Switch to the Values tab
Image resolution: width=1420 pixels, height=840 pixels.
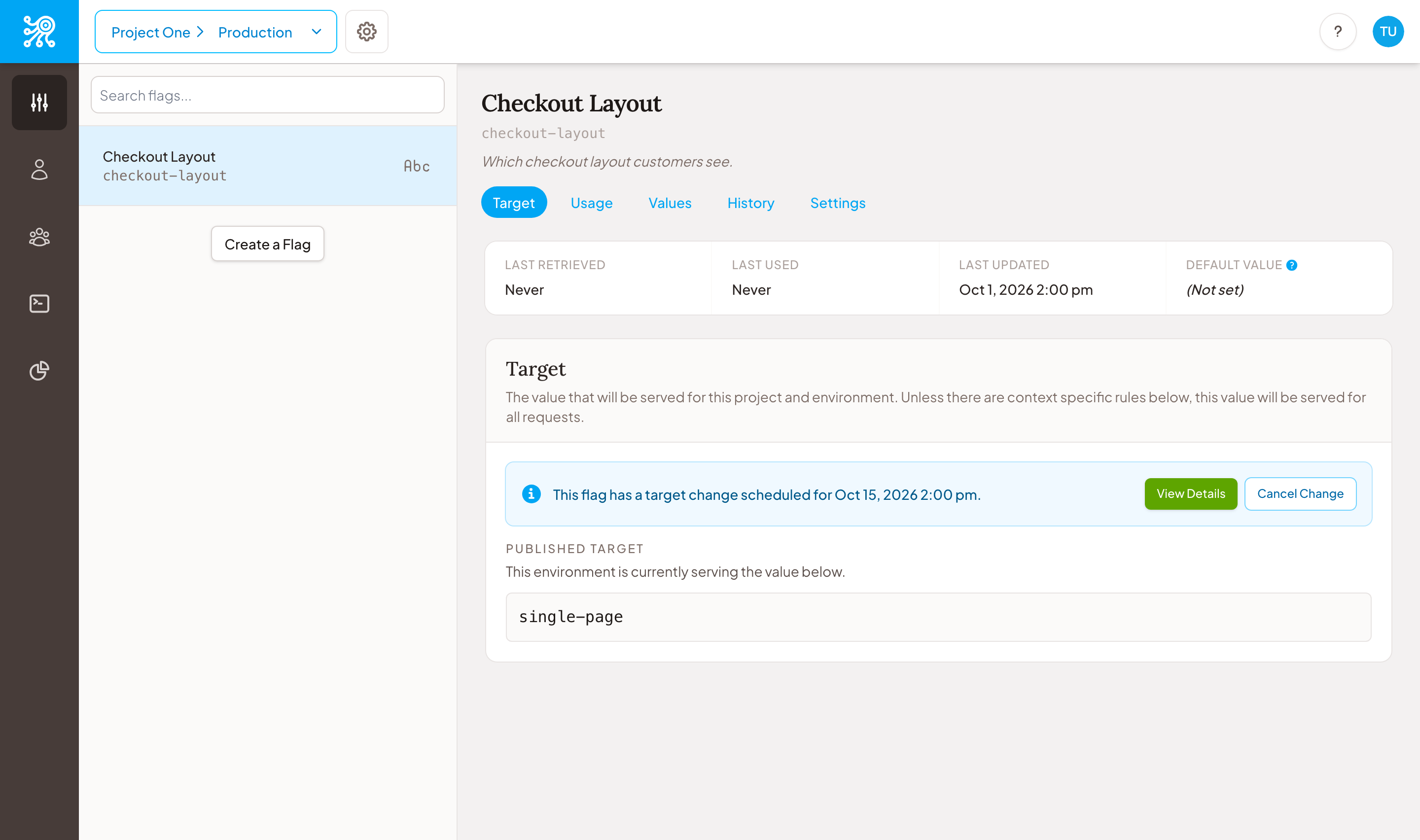click(x=670, y=203)
